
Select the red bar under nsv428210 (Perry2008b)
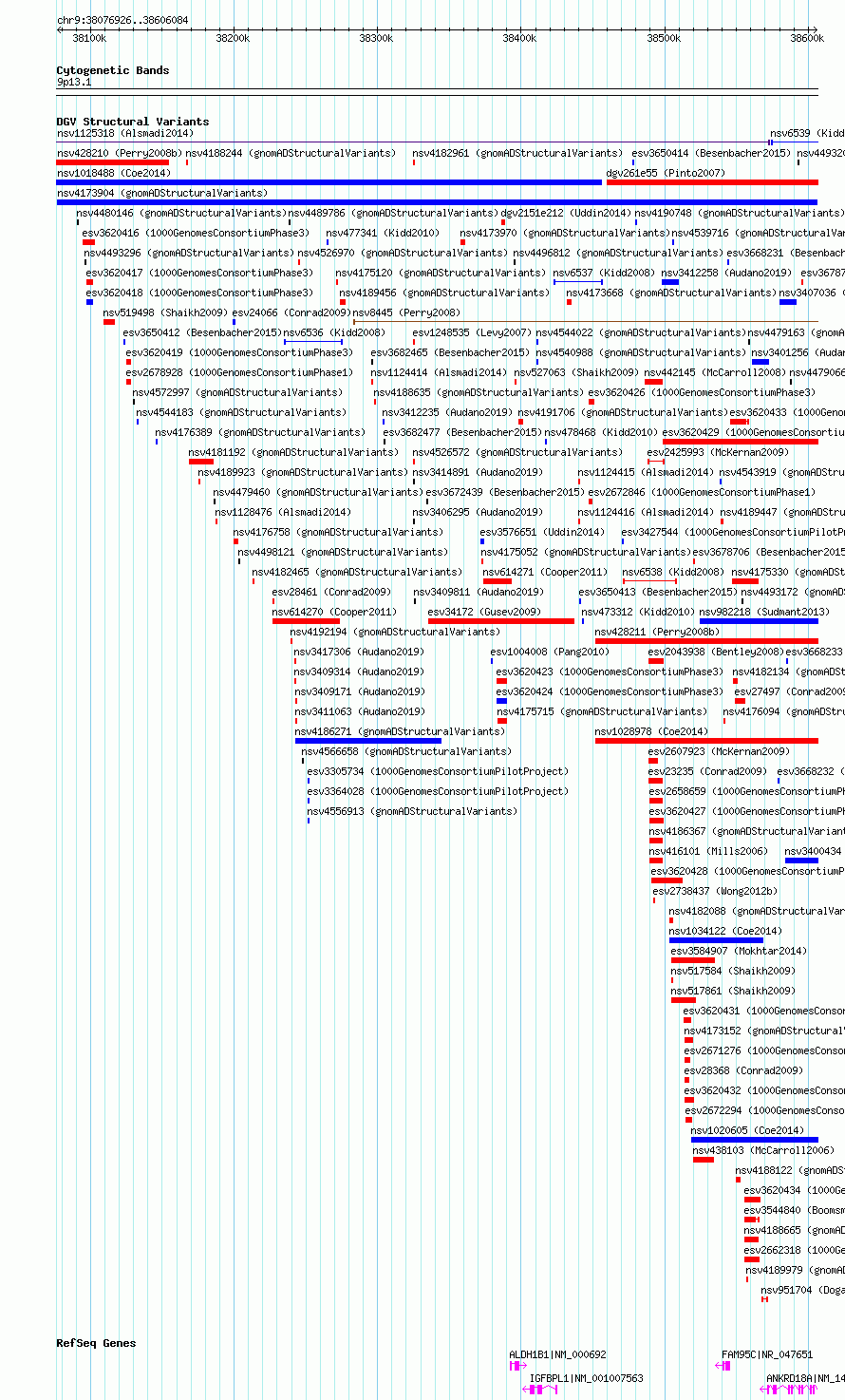click(x=113, y=162)
